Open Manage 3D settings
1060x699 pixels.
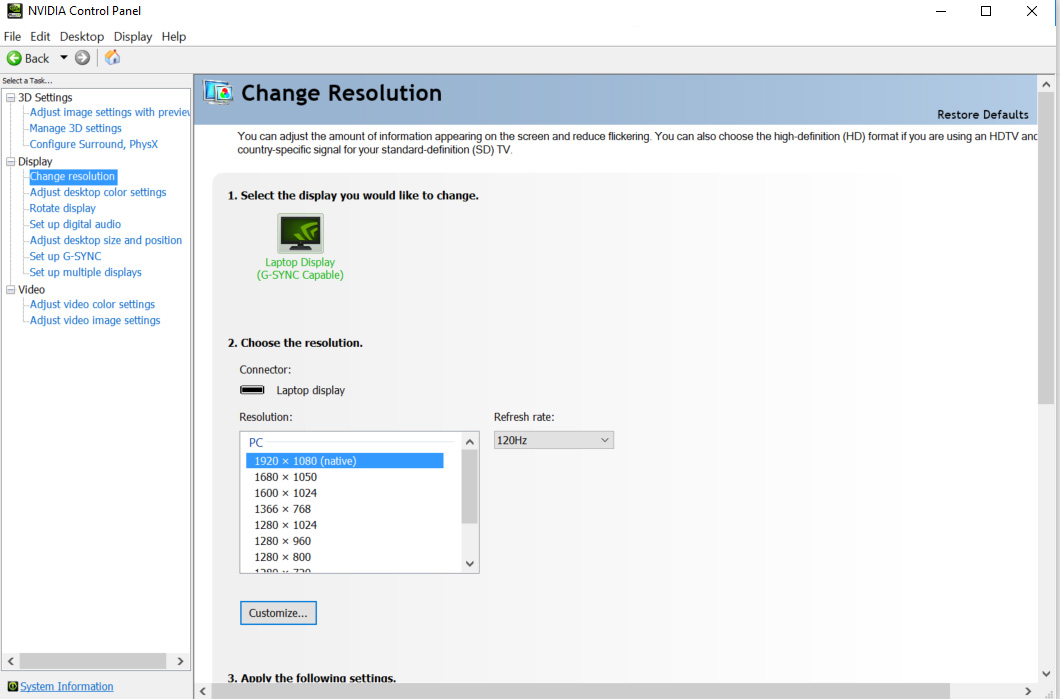click(76, 128)
